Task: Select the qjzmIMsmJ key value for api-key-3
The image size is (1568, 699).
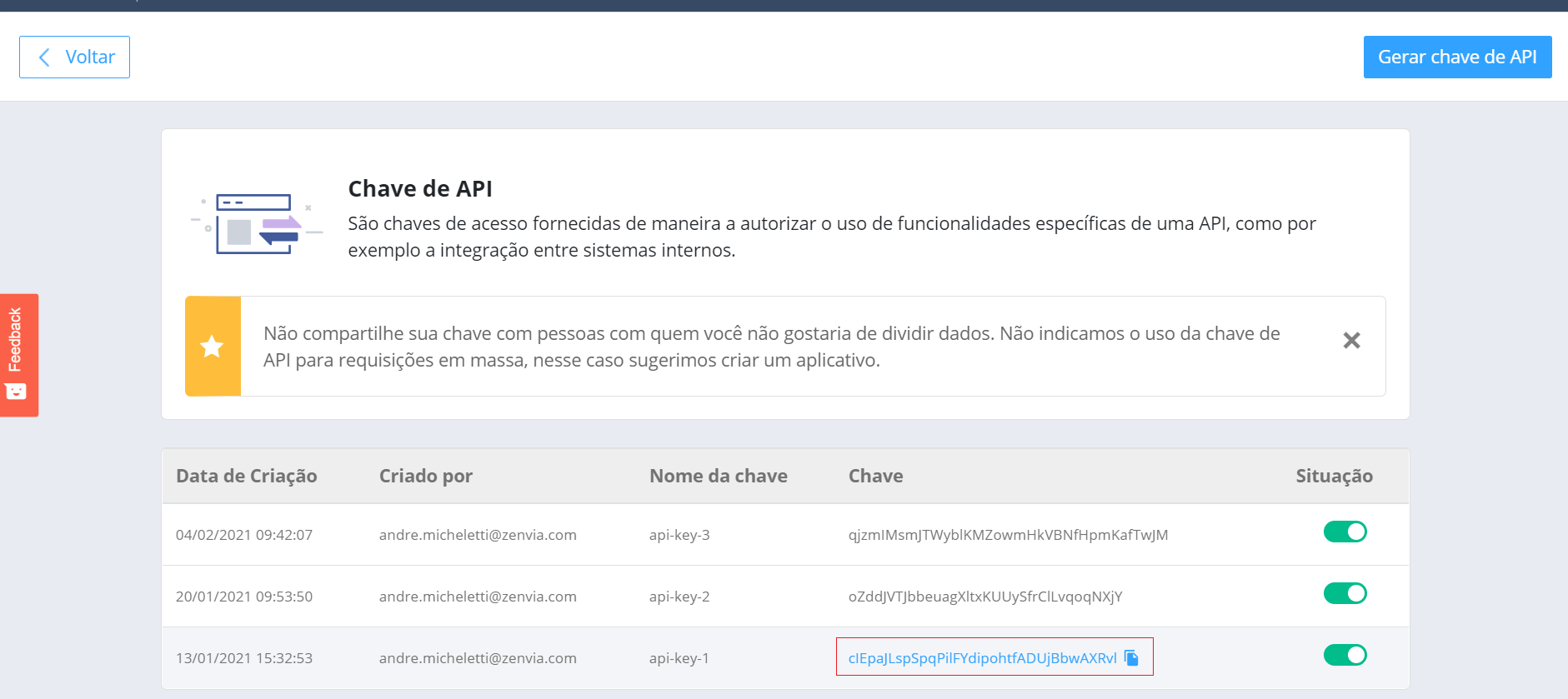Action: pyautogui.click(x=1008, y=535)
